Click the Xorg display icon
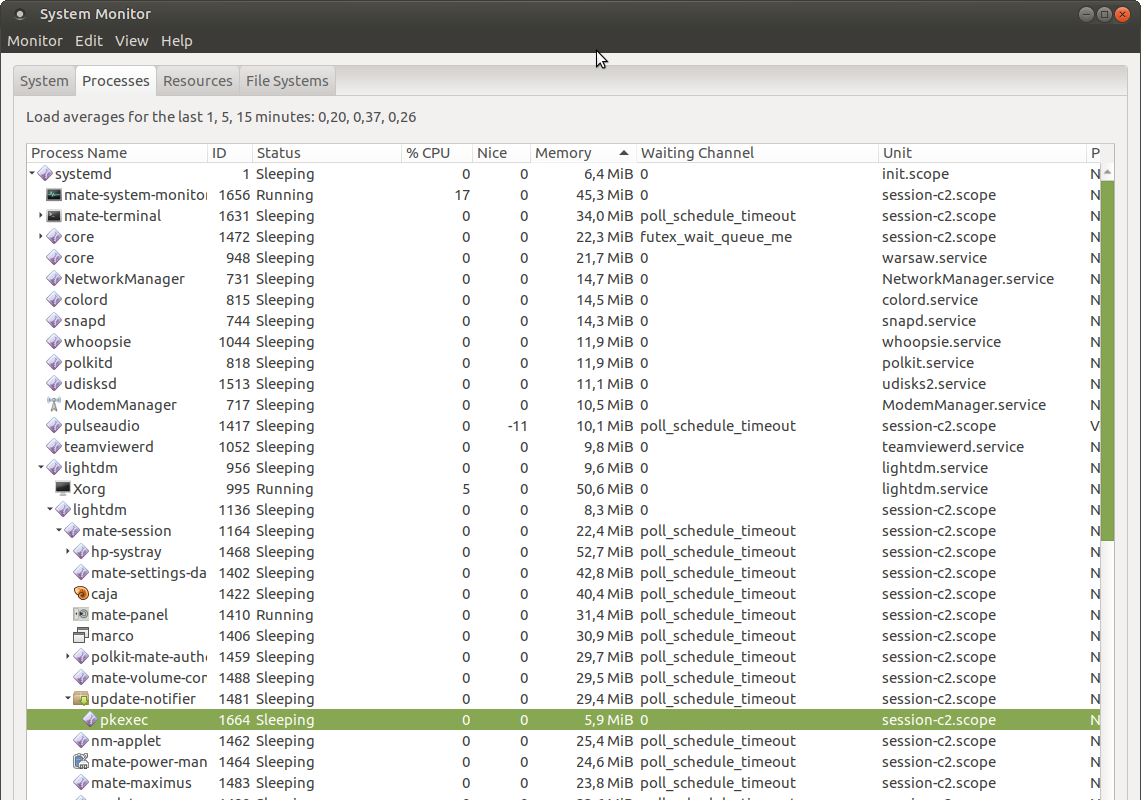 pyautogui.click(x=63, y=489)
